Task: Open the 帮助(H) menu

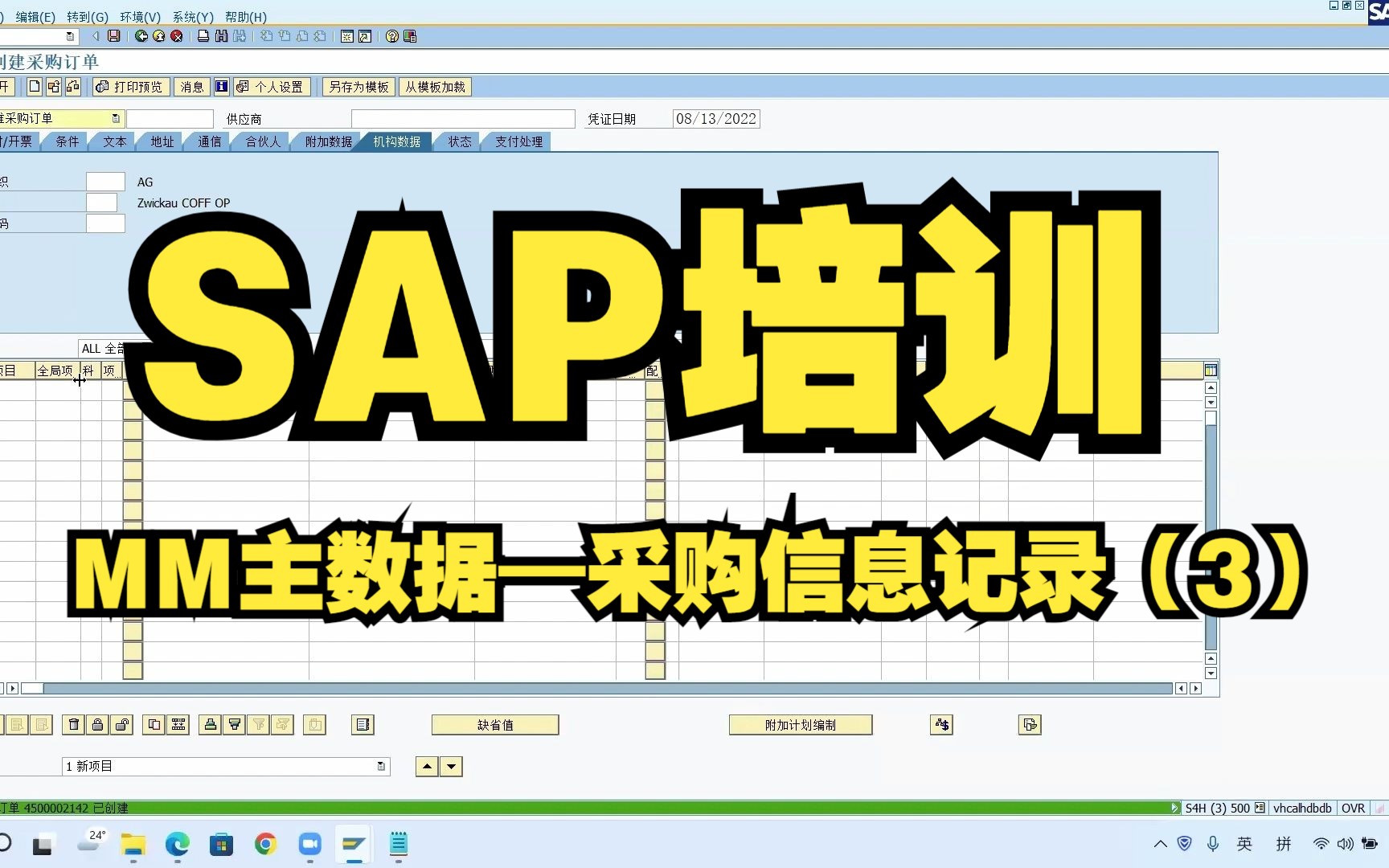Action: tap(246, 17)
